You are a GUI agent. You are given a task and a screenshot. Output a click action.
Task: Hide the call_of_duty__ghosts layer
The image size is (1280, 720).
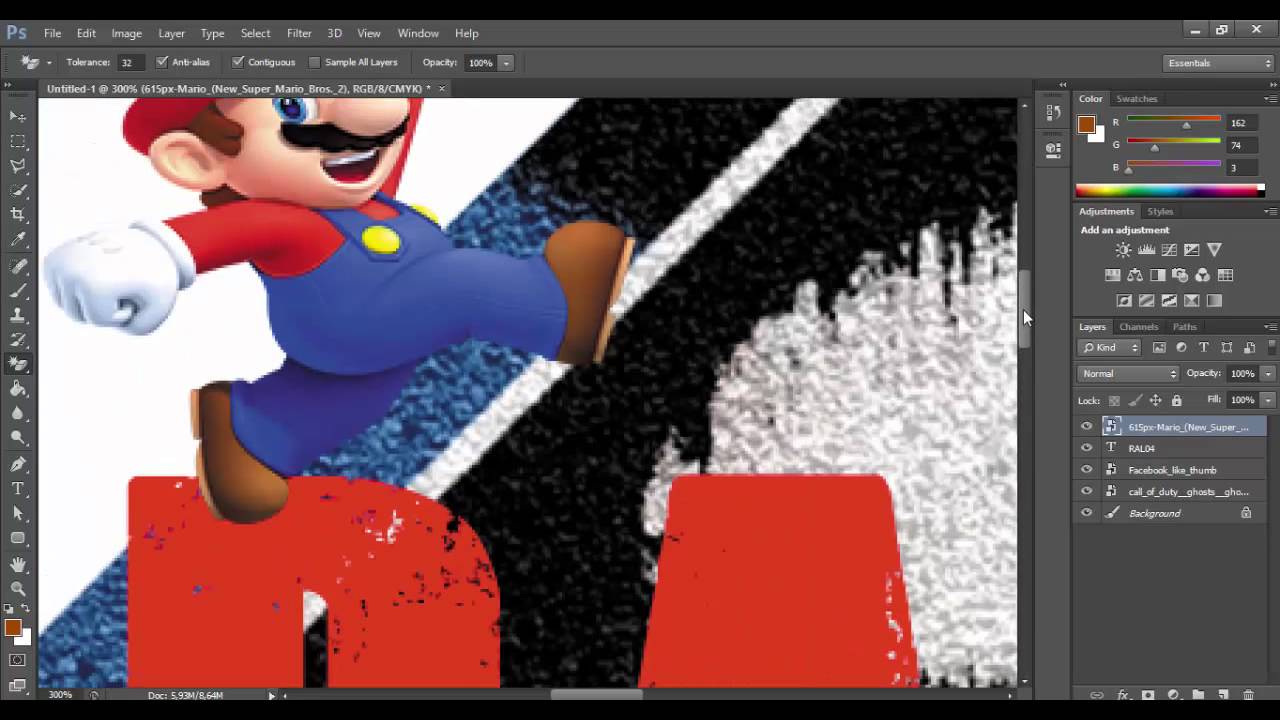[x=1087, y=491]
